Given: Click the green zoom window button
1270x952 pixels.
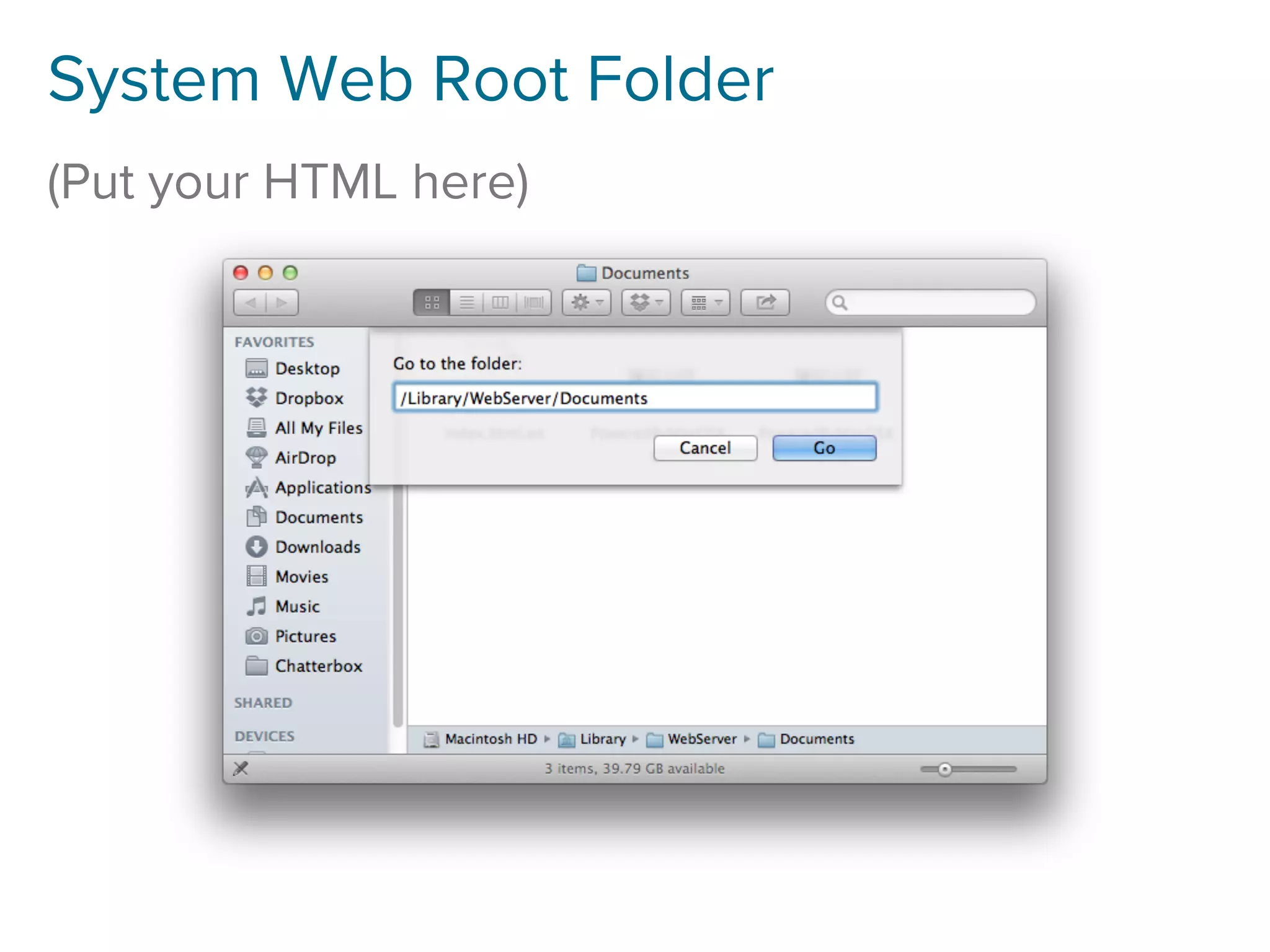Looking at the screenshot, I should [290, 273].
